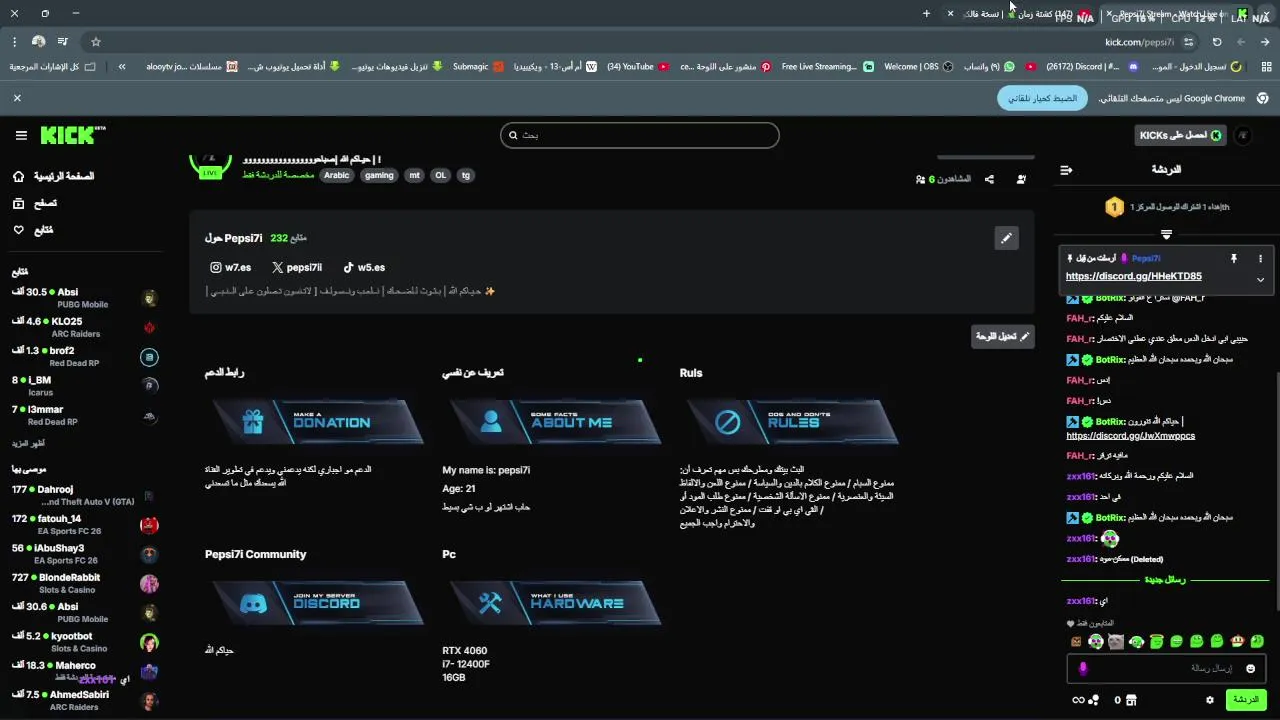
Task: Reload the page in Chrome
Action: coord(1217,42)
